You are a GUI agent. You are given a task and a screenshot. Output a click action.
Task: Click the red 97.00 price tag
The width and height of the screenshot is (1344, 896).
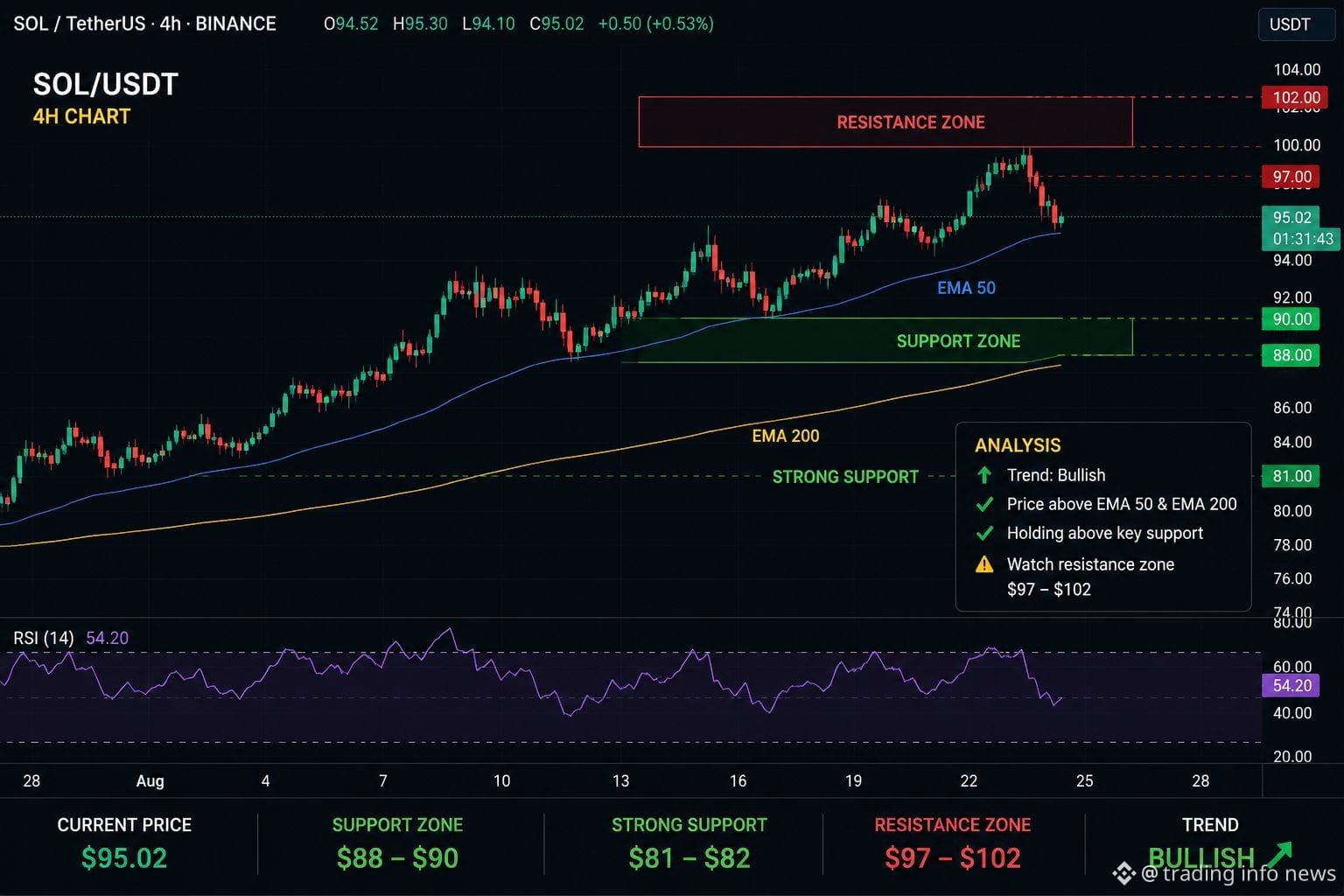tap(1291, 177)
